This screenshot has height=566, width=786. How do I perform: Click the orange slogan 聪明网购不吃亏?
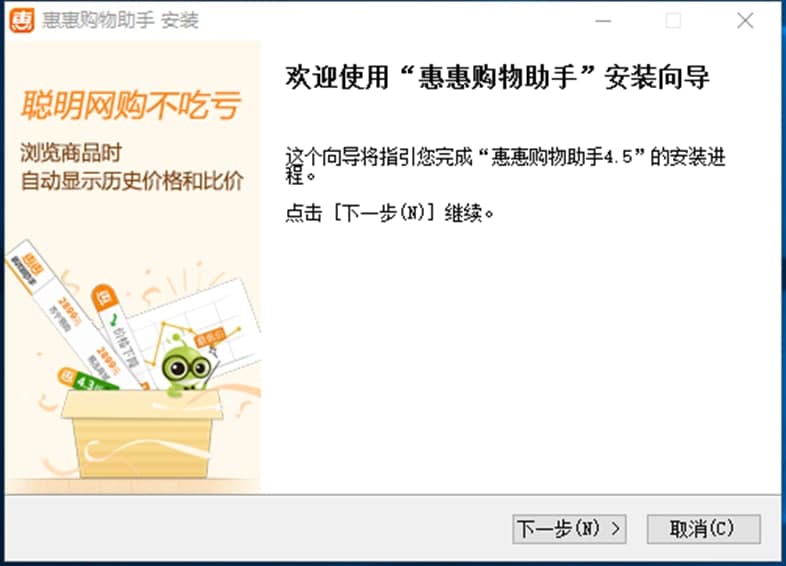(x=130, y=105)
